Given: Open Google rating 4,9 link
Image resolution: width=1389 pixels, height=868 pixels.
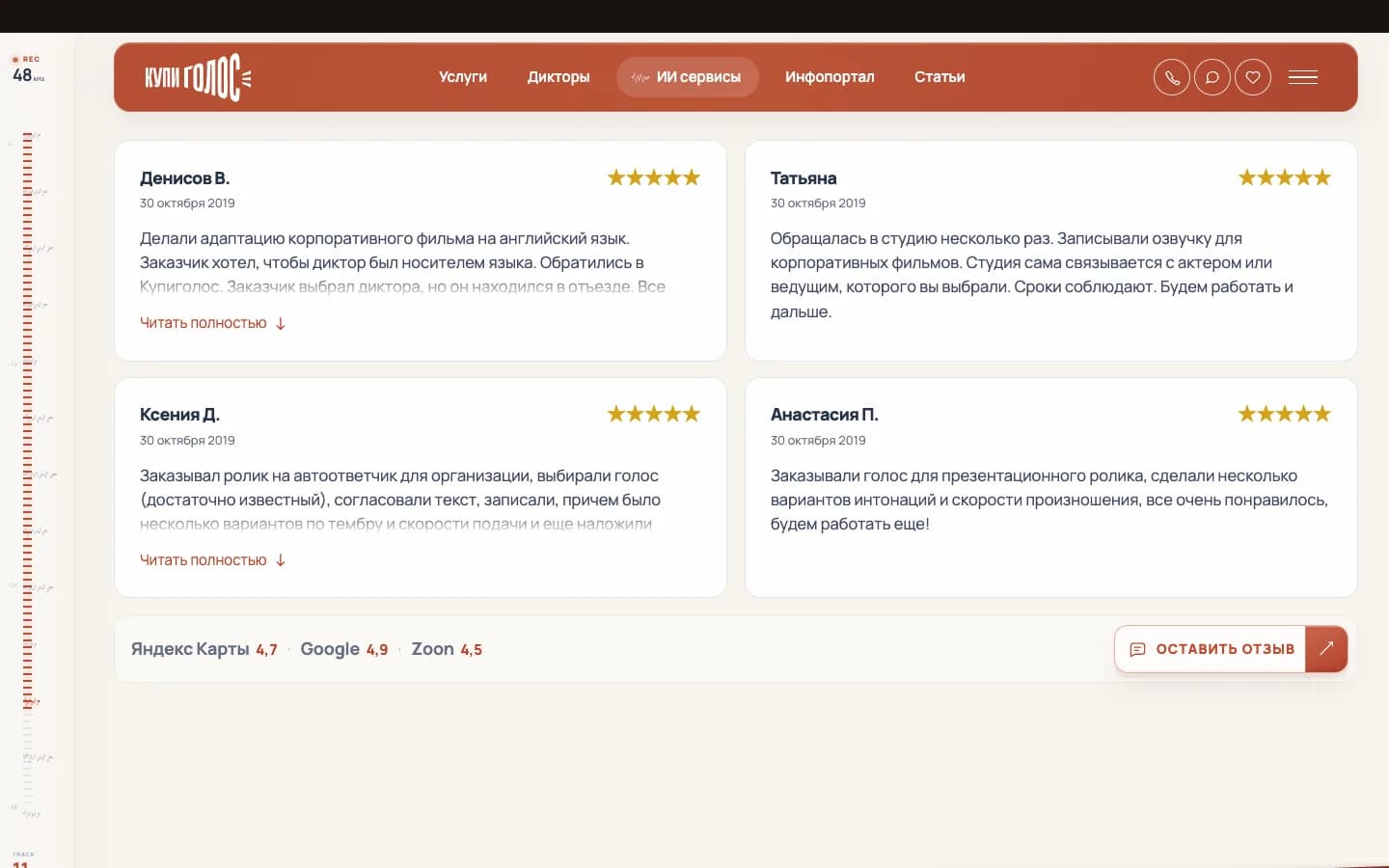Looking at the screenshot, I should [344, 649].
